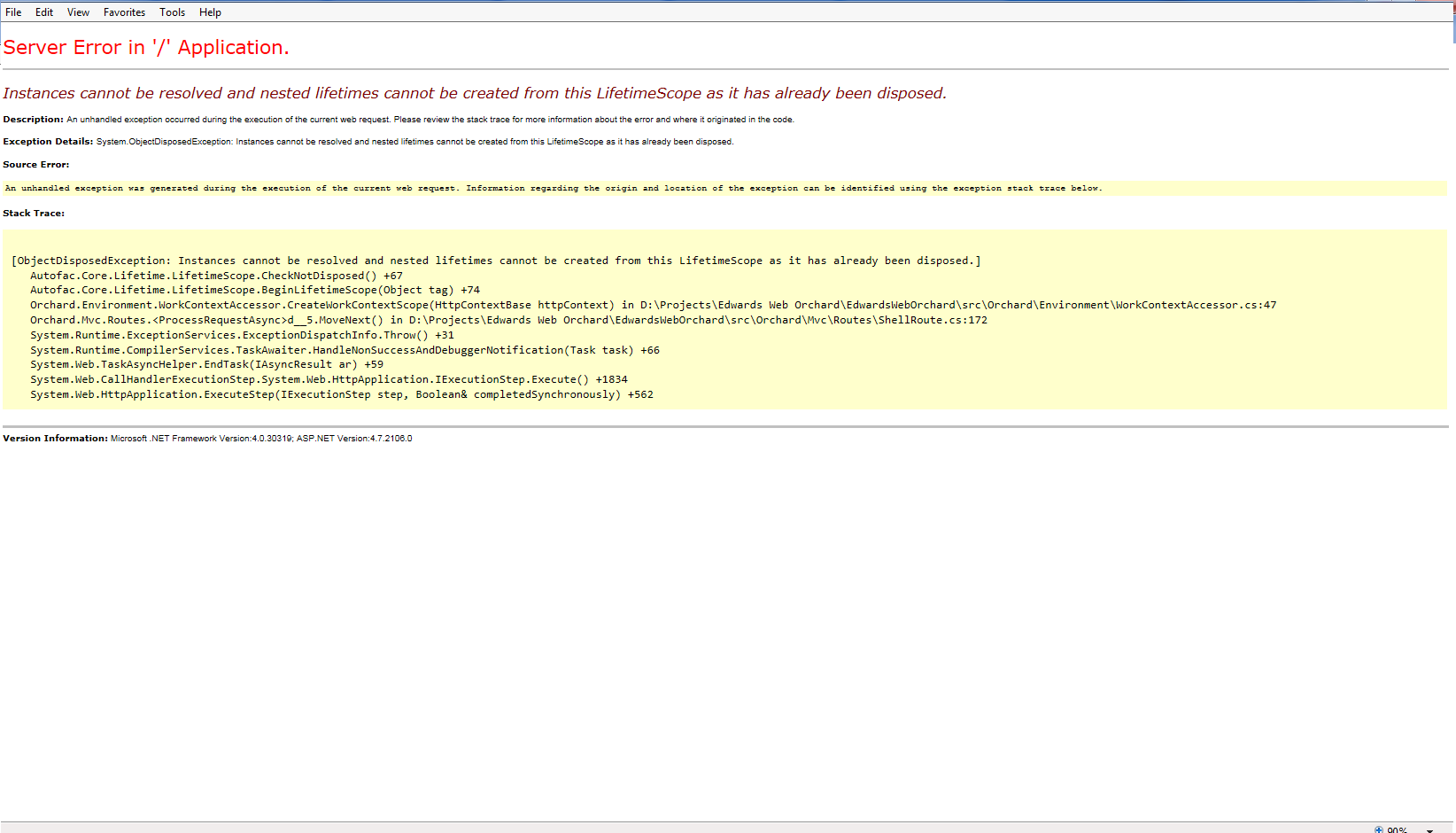Click the yellow unhandled exception banner
1456x833 pixels.
pos(554,188)
